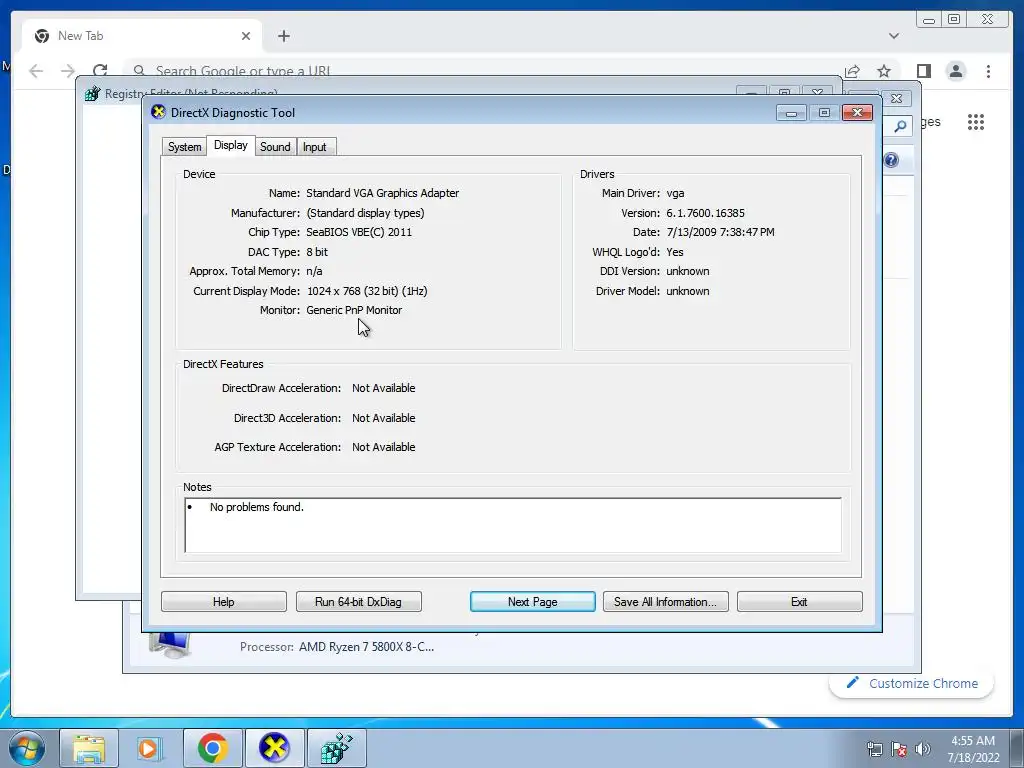Open Windows Media Player from taskbar

click(x=149, y=748)
